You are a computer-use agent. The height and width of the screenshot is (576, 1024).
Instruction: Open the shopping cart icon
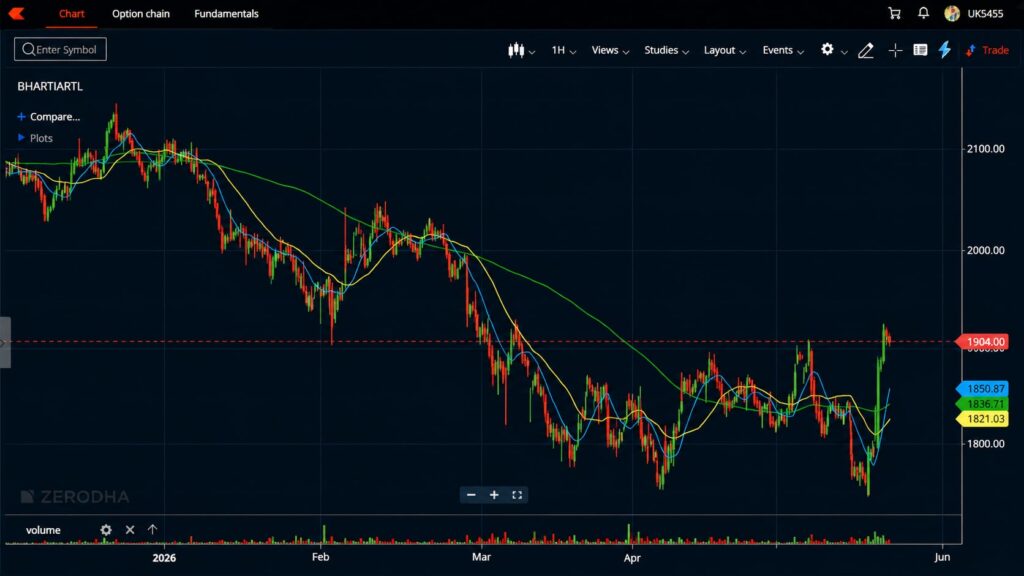click(x=895, y=13)
